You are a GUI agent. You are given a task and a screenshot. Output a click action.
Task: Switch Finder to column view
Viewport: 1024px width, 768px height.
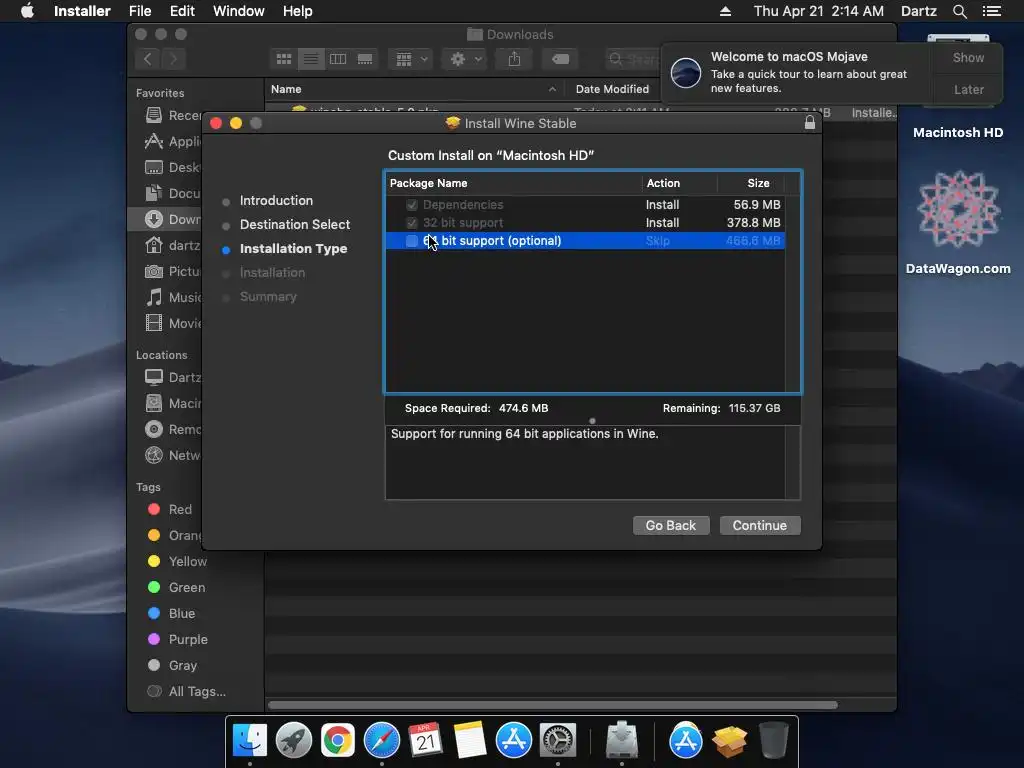(338, 59)
